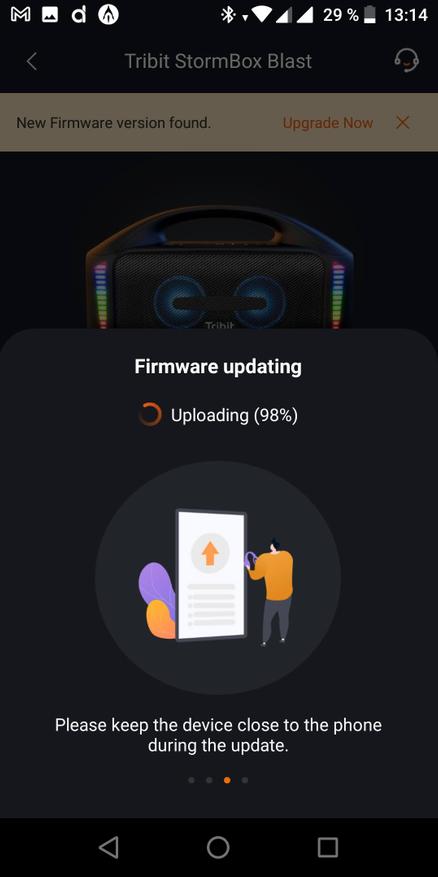Tap the uploading progress spinner

(x=150, y=415)
